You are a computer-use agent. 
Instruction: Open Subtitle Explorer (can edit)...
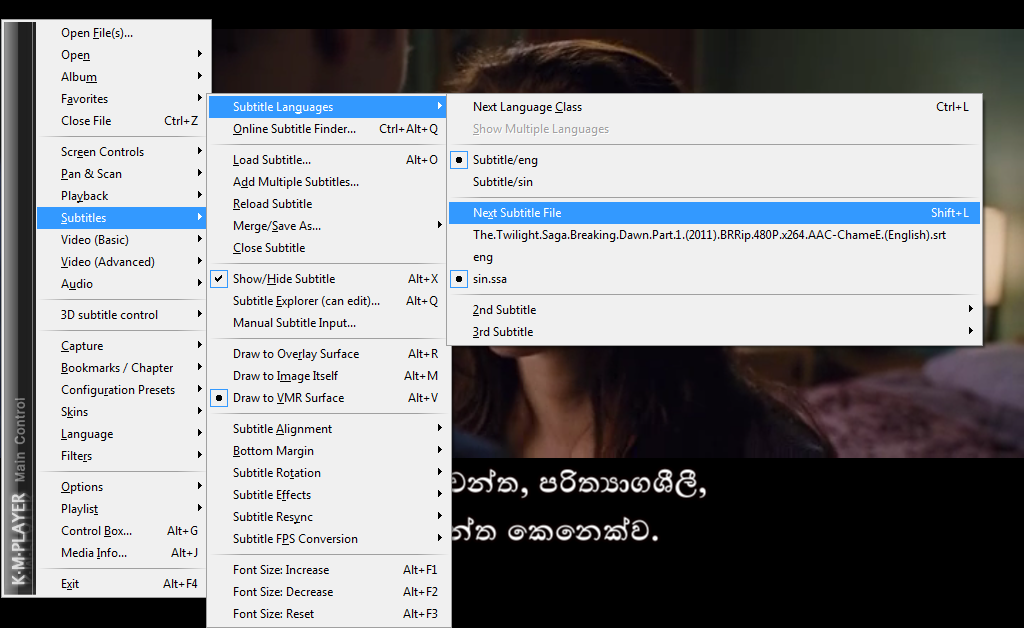click(x=328, y=301)
